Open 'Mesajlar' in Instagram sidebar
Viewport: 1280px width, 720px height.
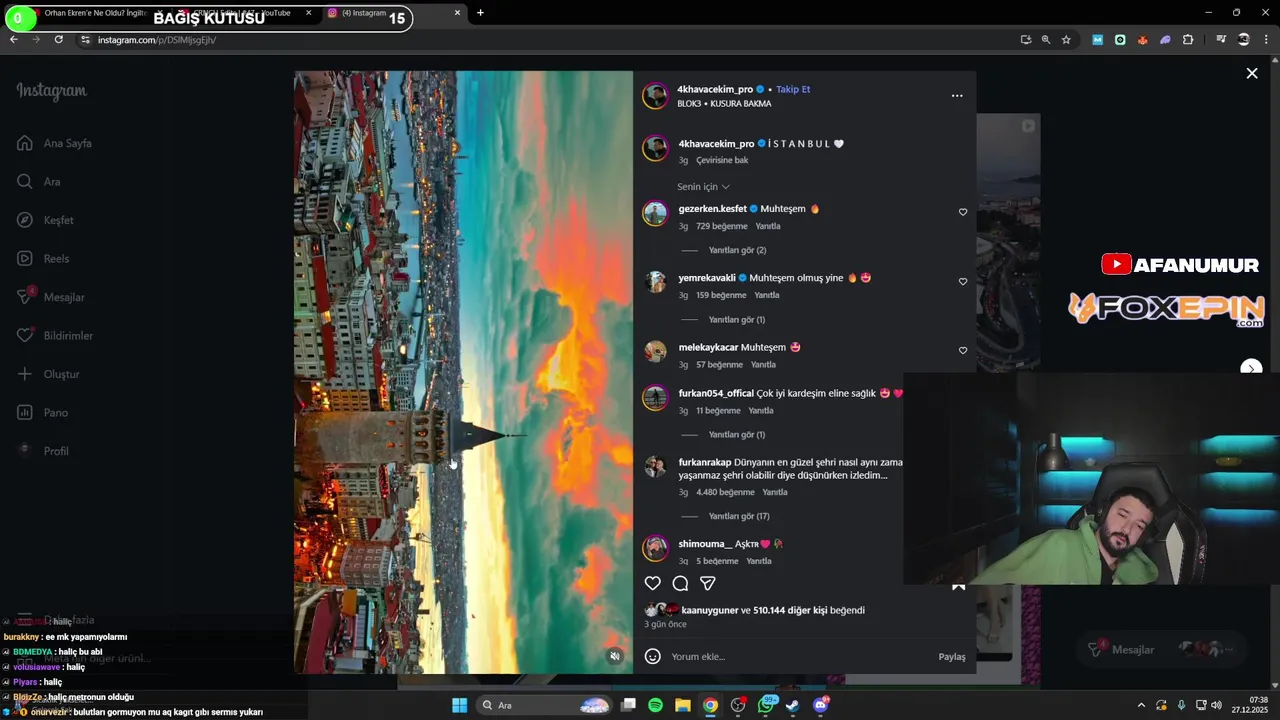pyautogui.click(x=51, y=297)
